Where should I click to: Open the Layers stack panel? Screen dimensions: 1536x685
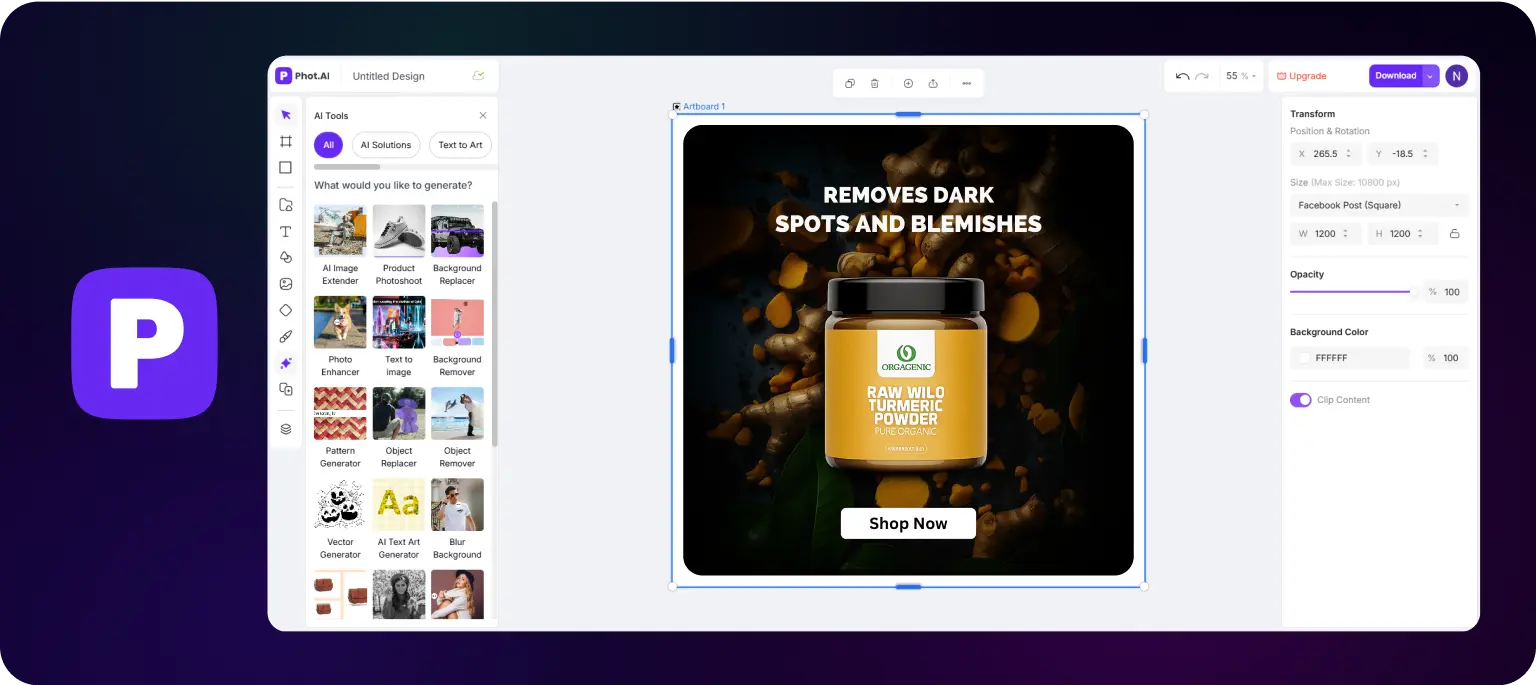(285, 429)
